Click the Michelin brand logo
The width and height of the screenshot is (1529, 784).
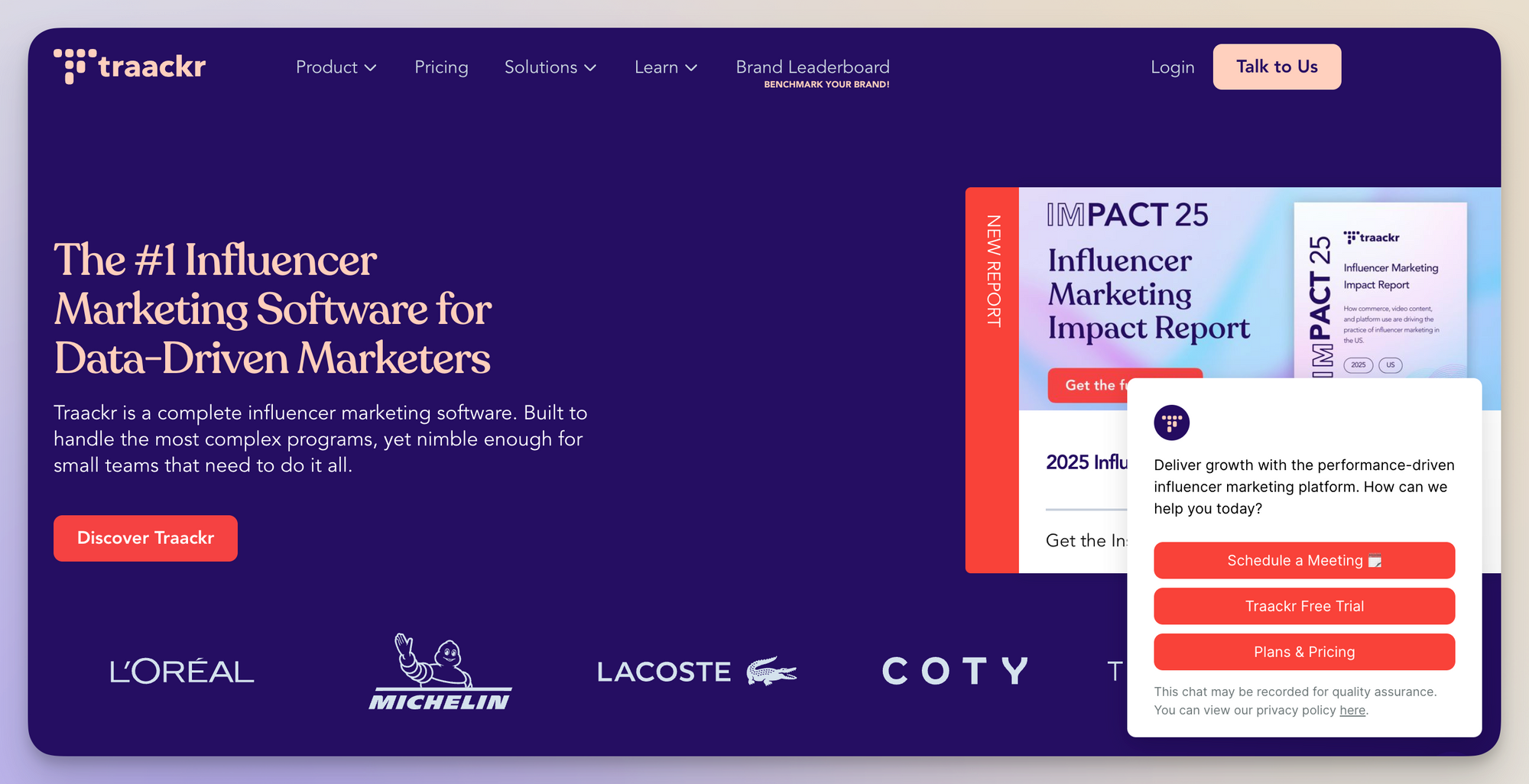click(x=440, y=672)
